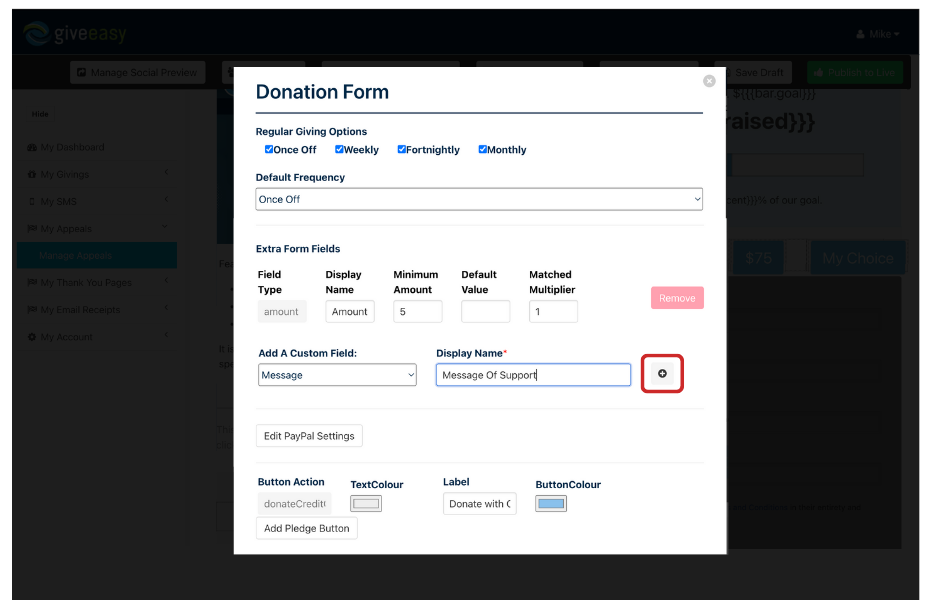Click the Add Pledge Button option
Image resolution: width=938 pixels, height=609 pixels.
tap(306, 528)
